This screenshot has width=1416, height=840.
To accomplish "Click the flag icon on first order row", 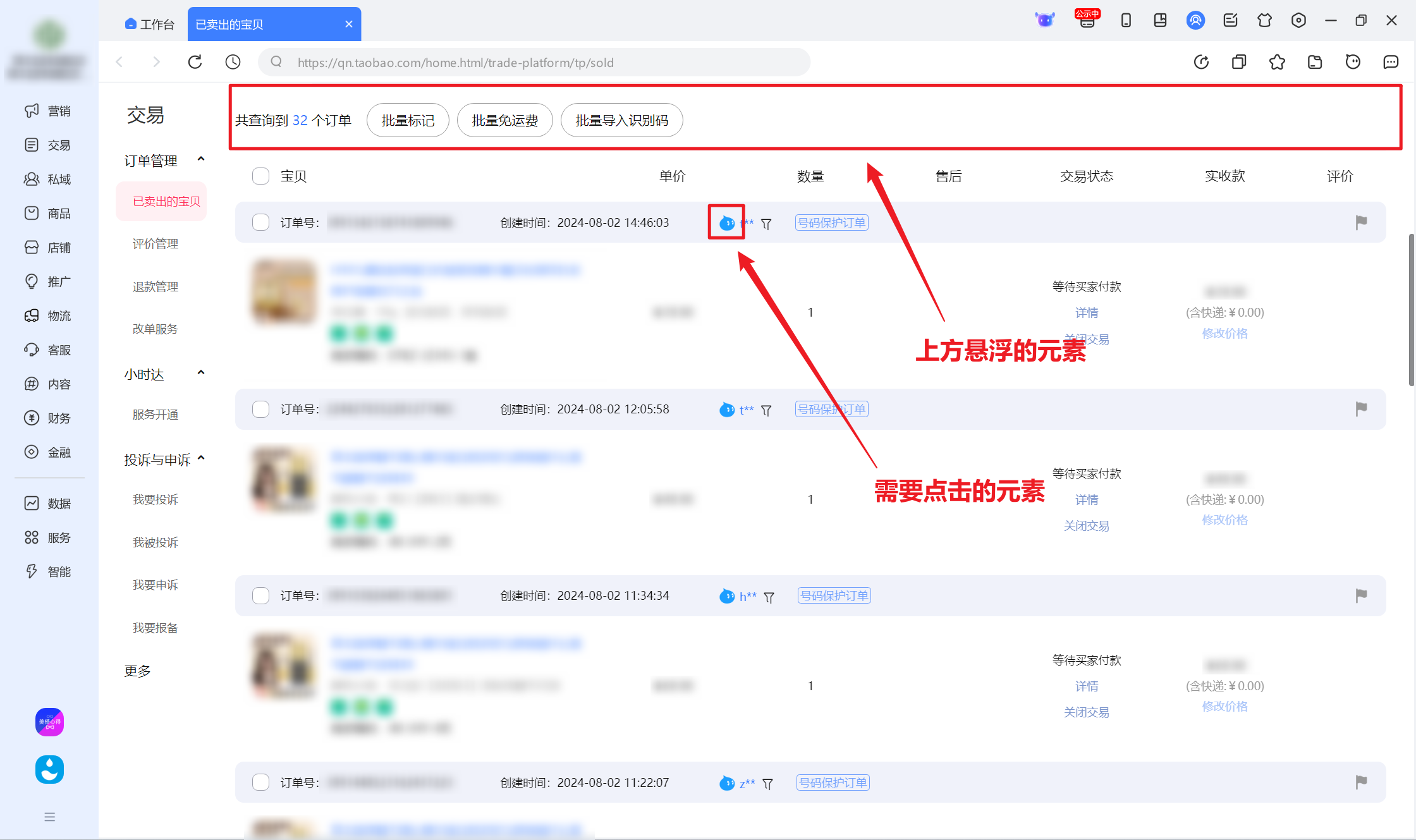I will pyautogui.click(x=1361, y=222).
